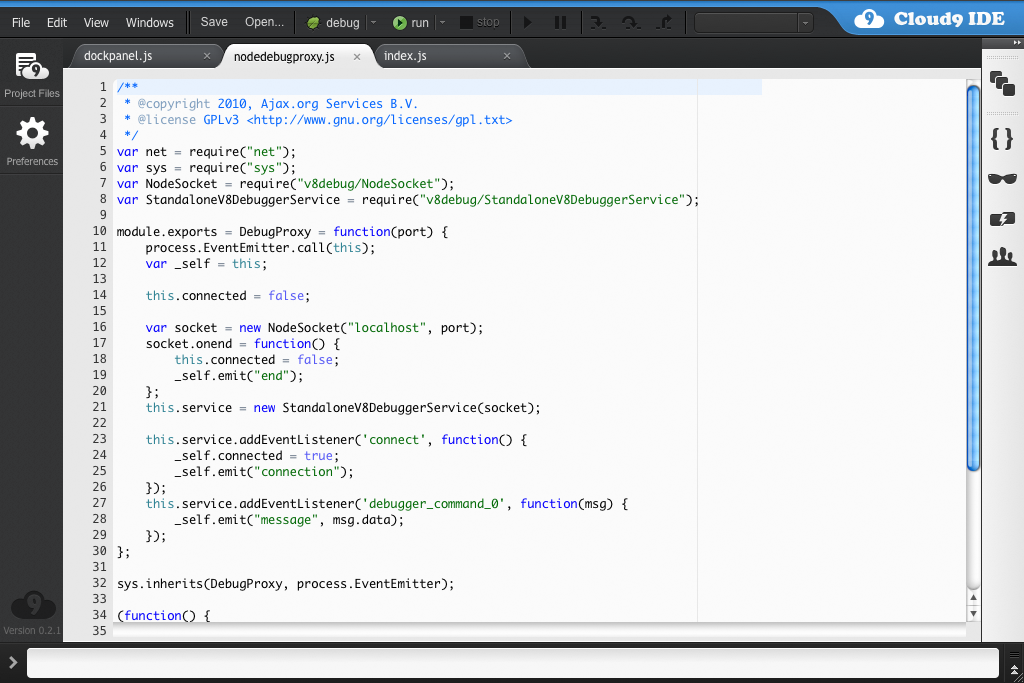The height and width of the screenshot is (683, 1024).
Task: Click the stacked squares icon in right dock
Action: (x=1001, y=83)
